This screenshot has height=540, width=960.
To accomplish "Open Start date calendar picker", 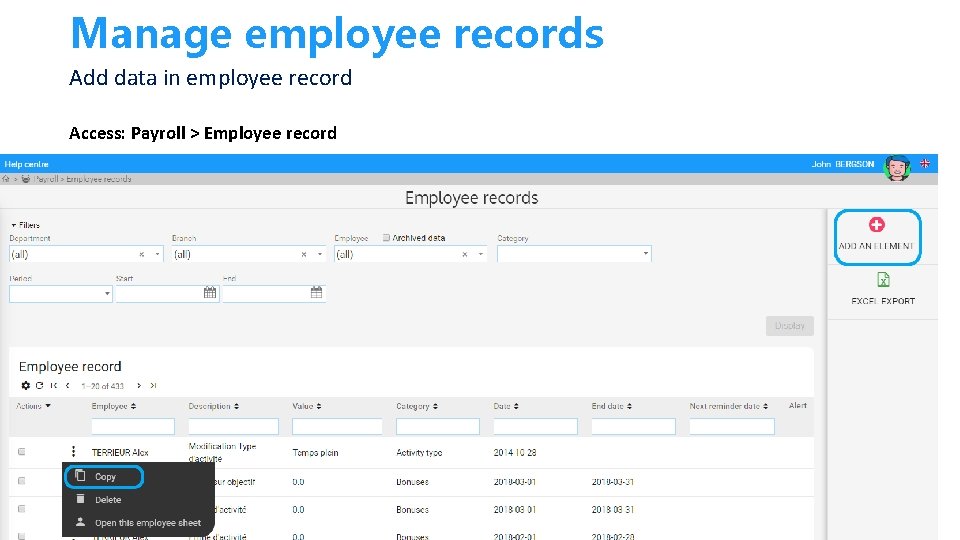I will click(210, 293).
